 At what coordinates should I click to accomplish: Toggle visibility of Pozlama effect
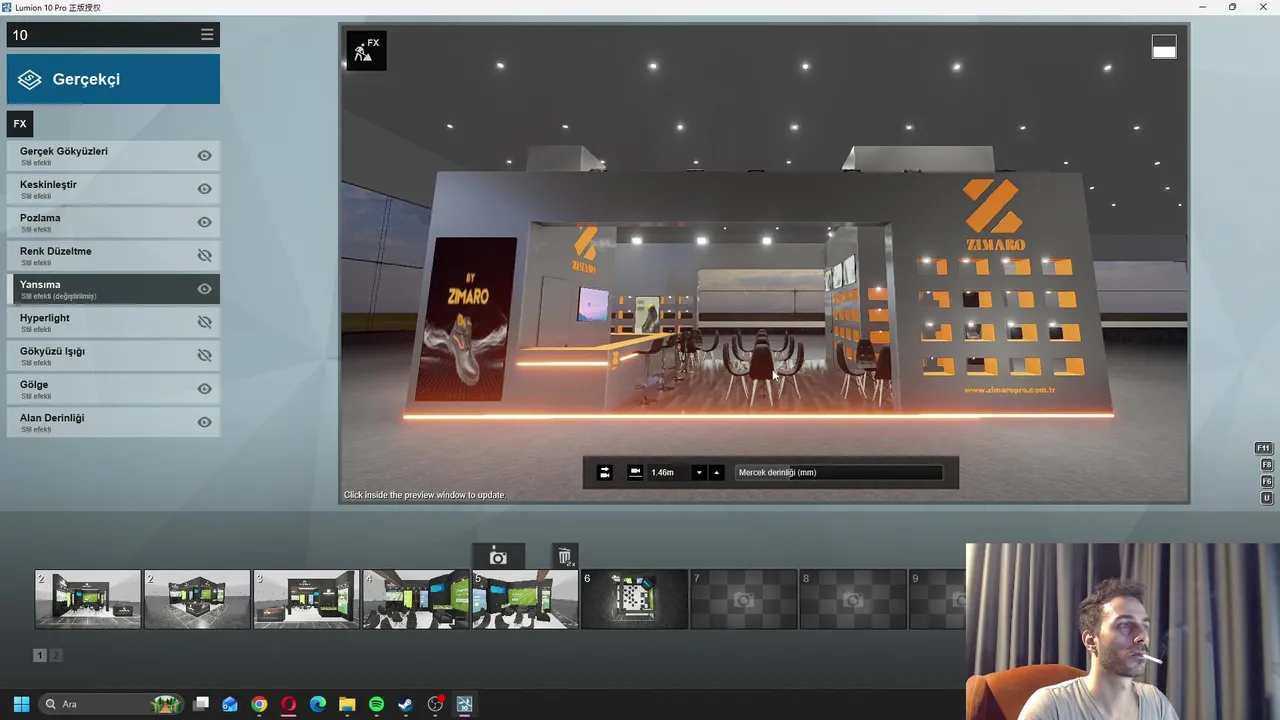[x=204, y=222]
